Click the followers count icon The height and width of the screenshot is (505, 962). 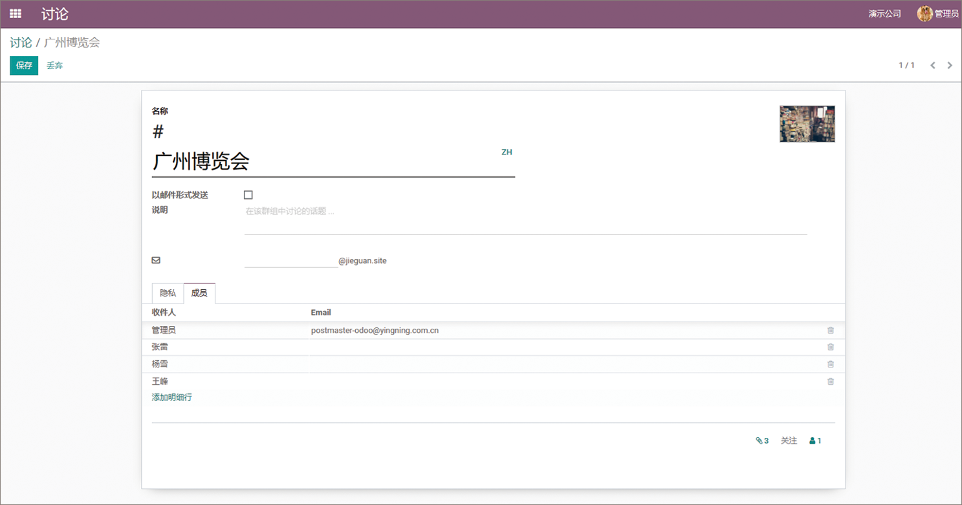815,440
